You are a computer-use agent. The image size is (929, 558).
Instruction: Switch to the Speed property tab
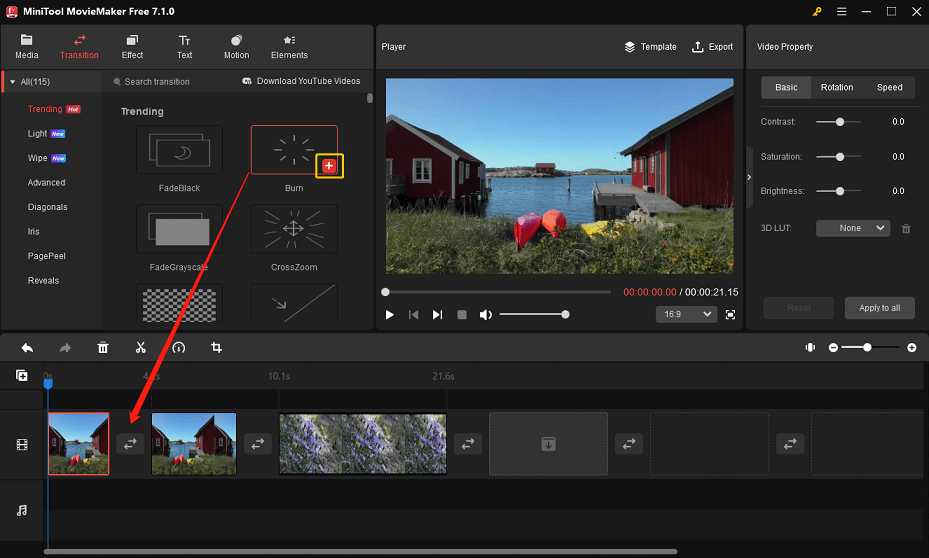889,87
